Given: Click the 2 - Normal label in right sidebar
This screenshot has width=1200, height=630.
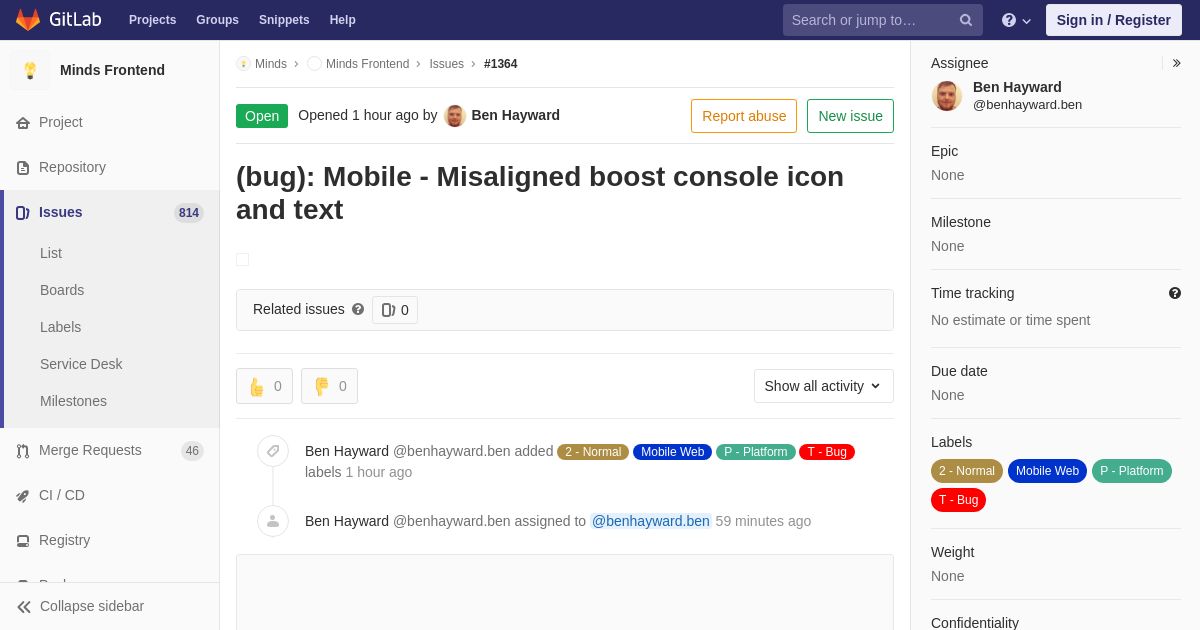Looking at the screenshot, I should tap(967, 471).
